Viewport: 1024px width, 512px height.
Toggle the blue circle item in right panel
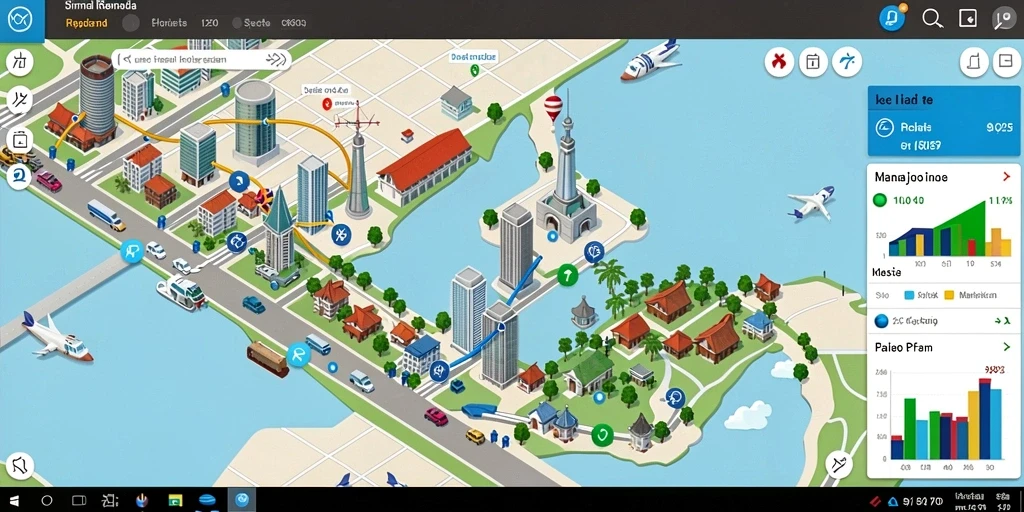(x=881, y=321)
